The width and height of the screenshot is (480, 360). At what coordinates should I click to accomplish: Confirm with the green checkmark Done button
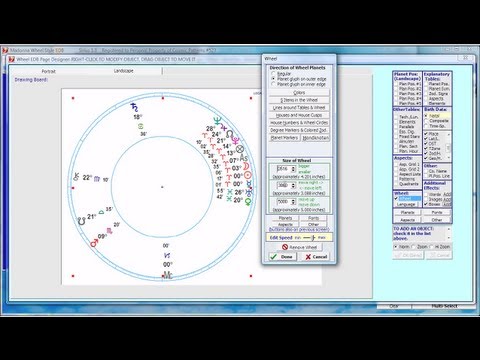pos(283,257)
